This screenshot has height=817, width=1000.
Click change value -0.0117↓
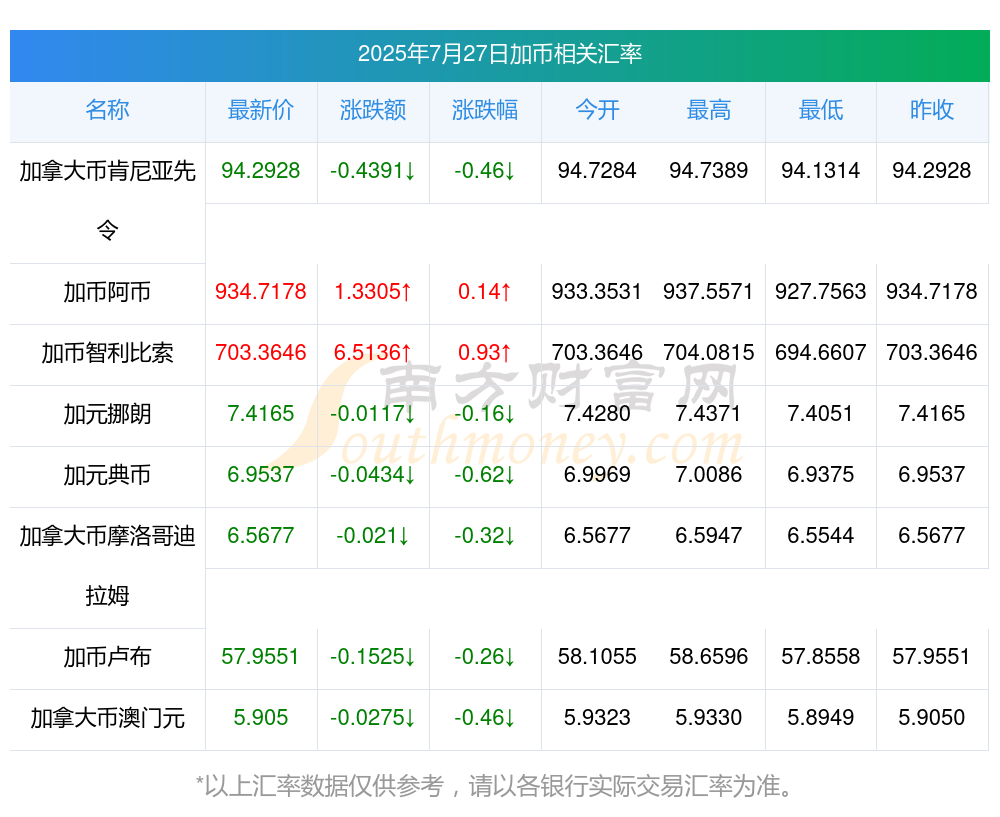373,414
